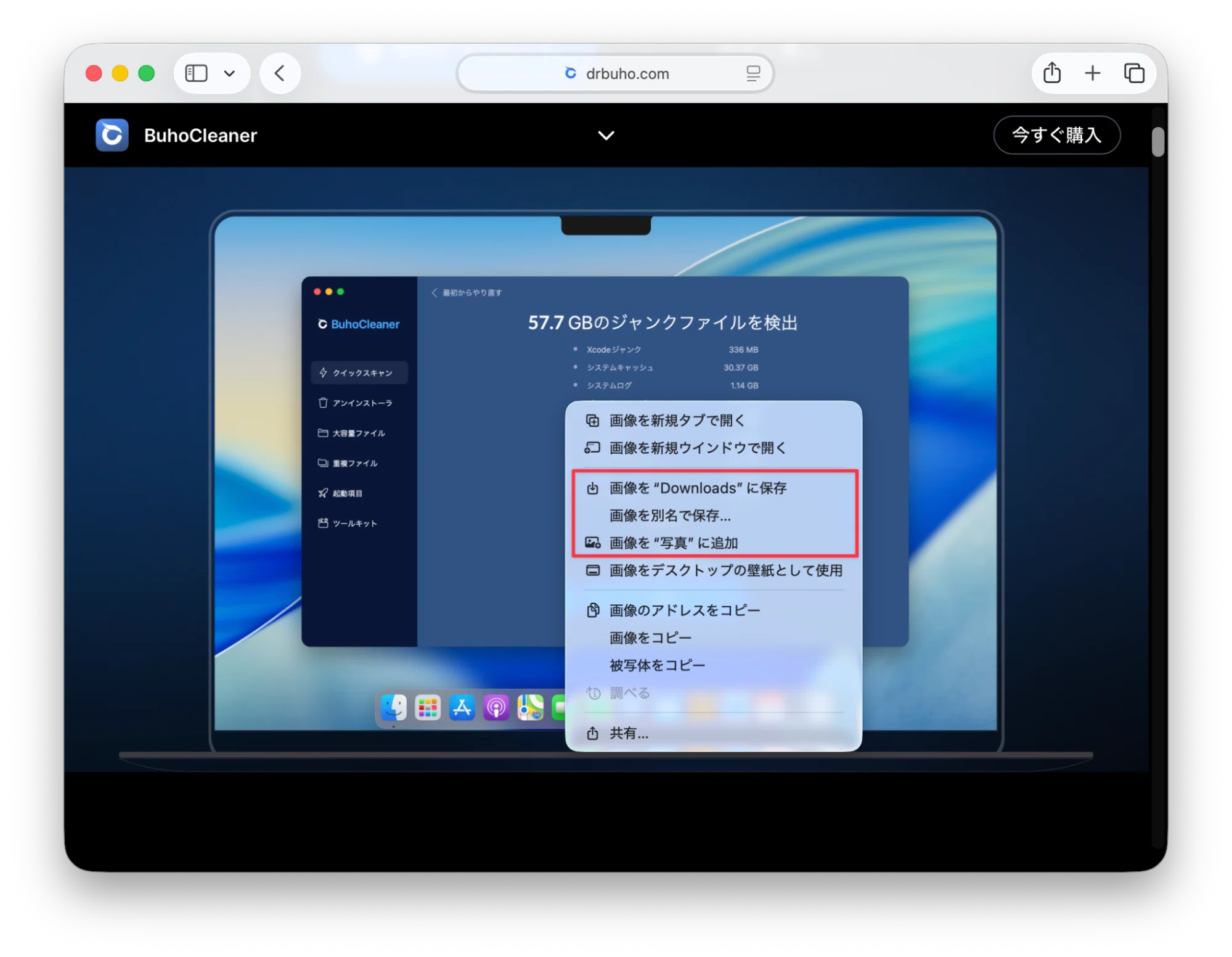
Task: Click the Finder icon in pictured dock
Action: click(393, 707)
